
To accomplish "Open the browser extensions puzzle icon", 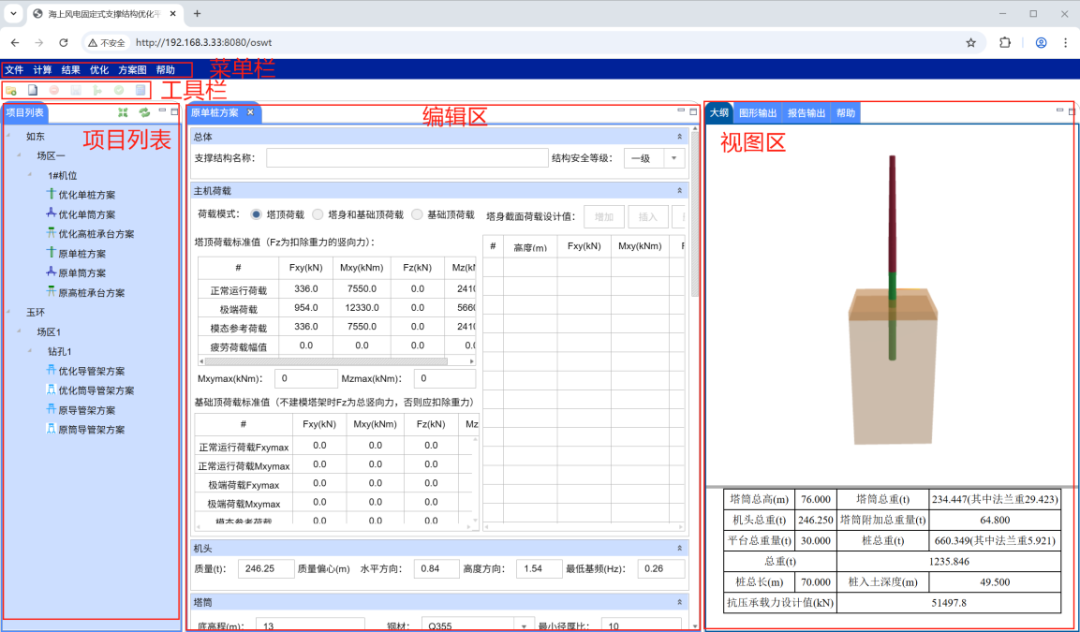I will [1005, 43].
